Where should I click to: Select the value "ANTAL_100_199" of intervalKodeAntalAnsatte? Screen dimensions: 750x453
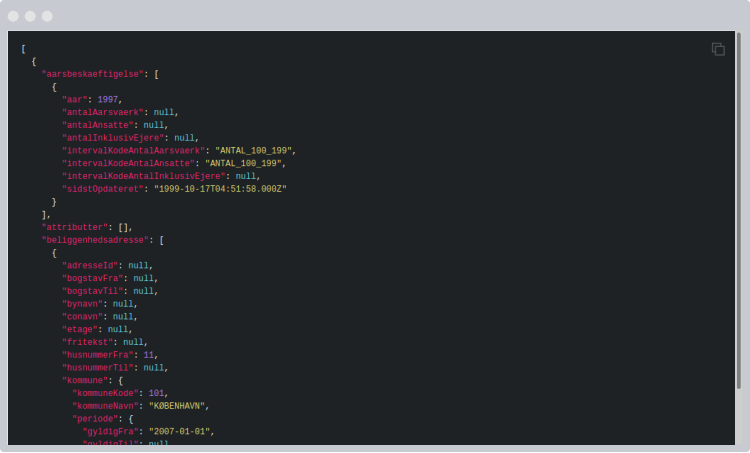coord(243,164)
